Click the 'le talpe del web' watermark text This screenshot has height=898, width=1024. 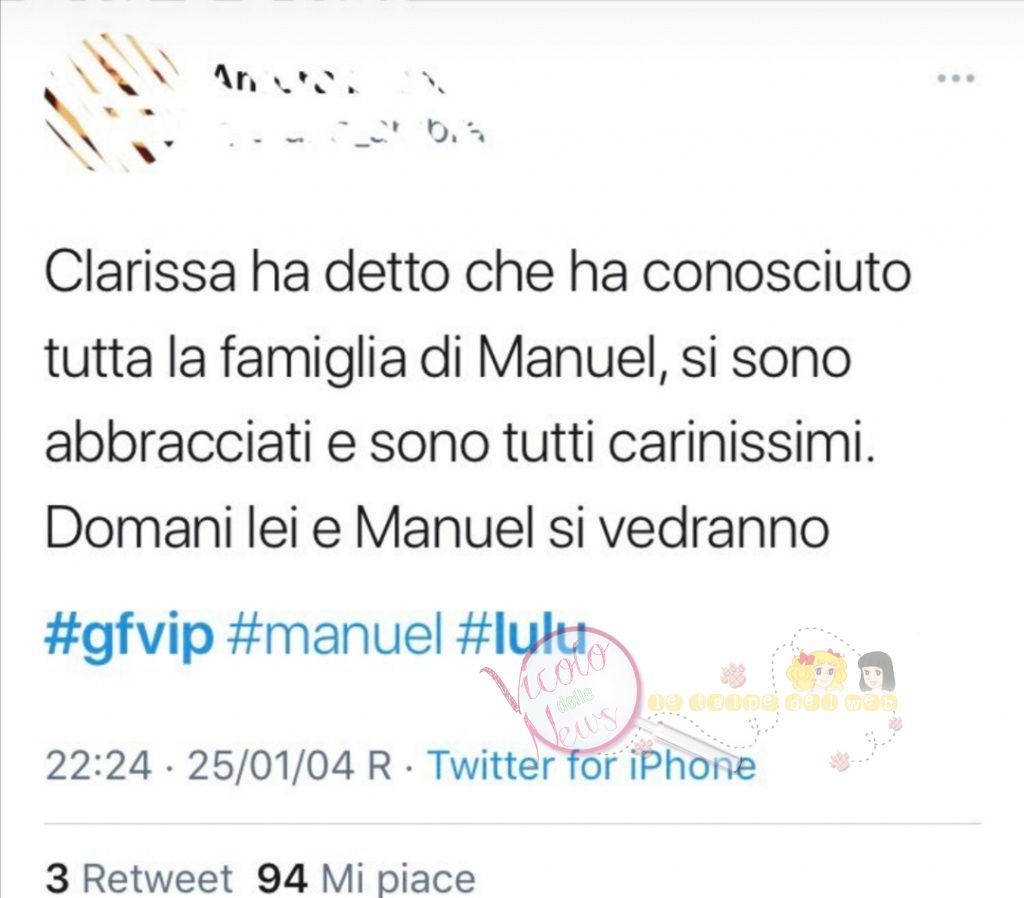pyautogui.click(x=773, y=703)
